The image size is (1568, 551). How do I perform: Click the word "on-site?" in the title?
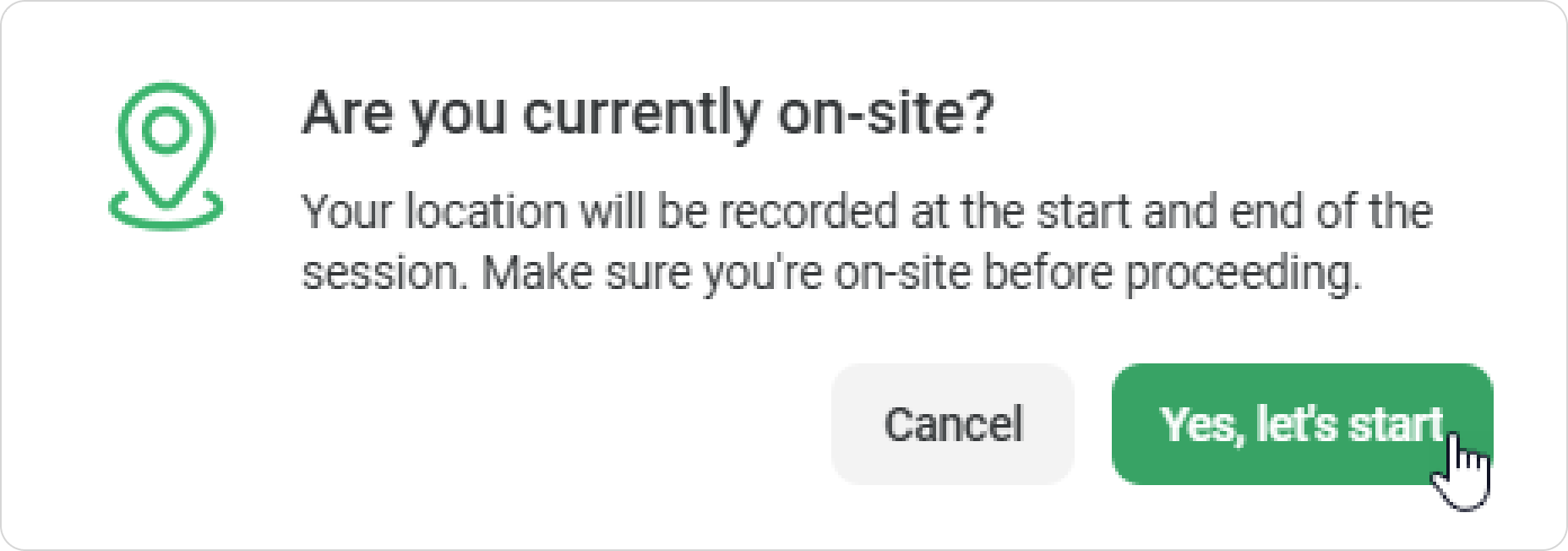(x=885, y=114)
